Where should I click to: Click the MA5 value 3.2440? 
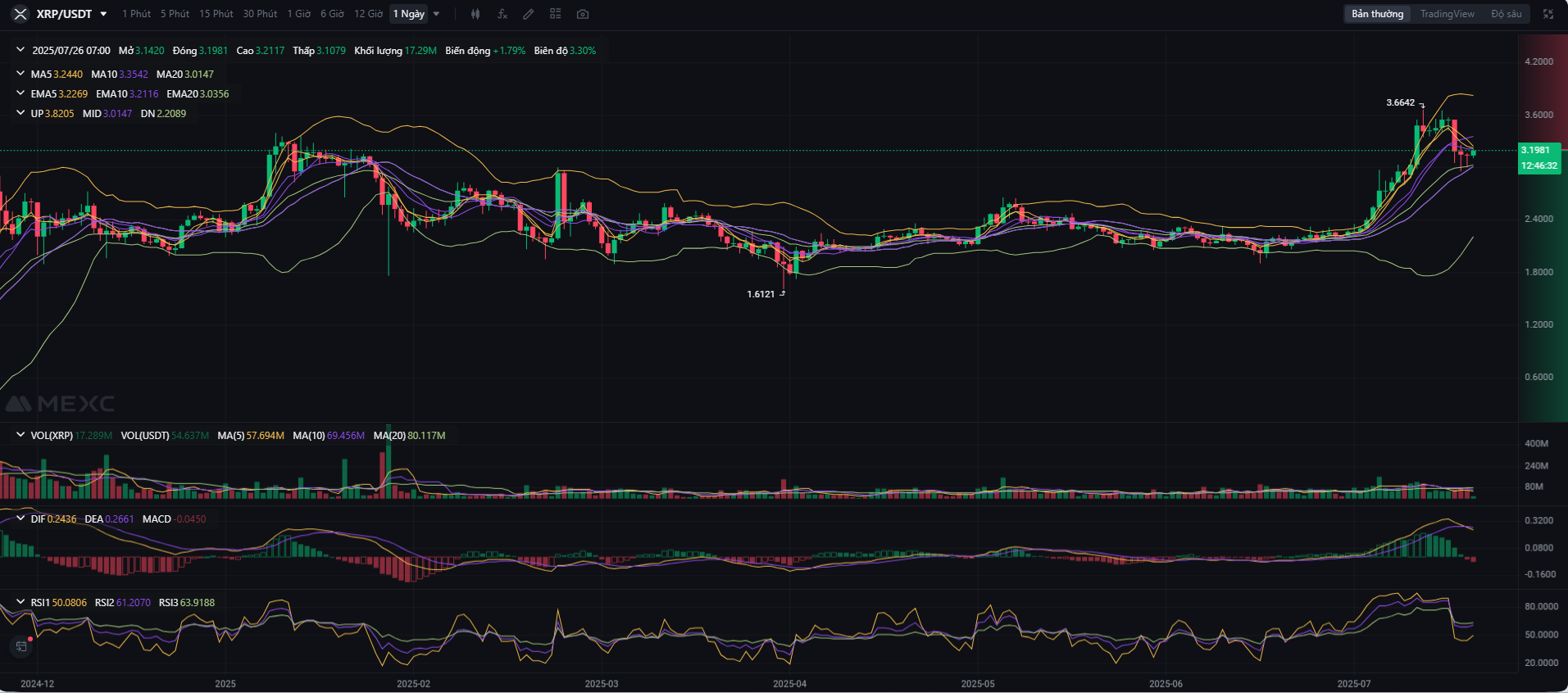point(68,74)
